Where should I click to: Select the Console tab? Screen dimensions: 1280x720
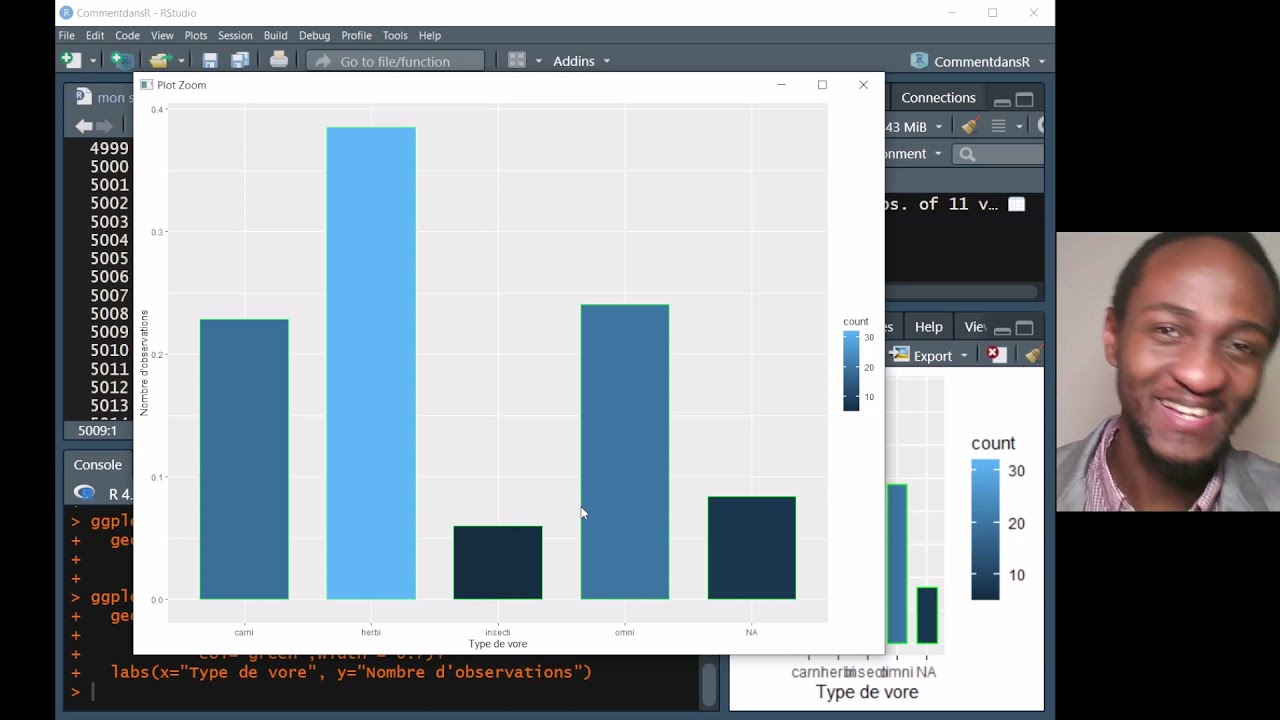click(x=97, y=464)
